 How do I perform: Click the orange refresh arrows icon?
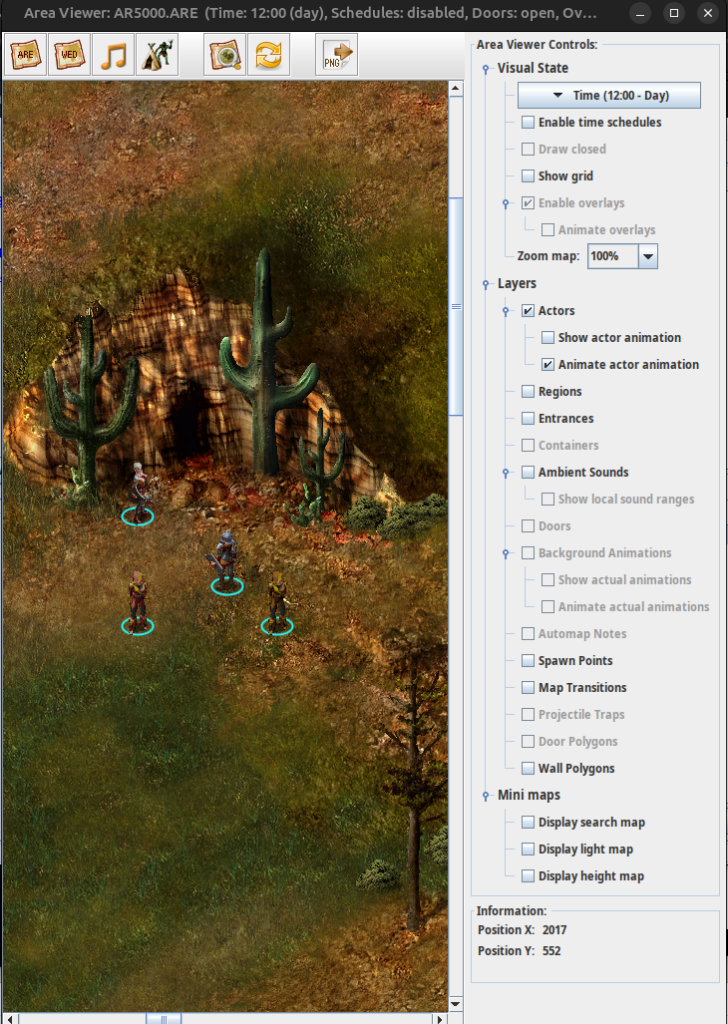click(x=268, y=56)
